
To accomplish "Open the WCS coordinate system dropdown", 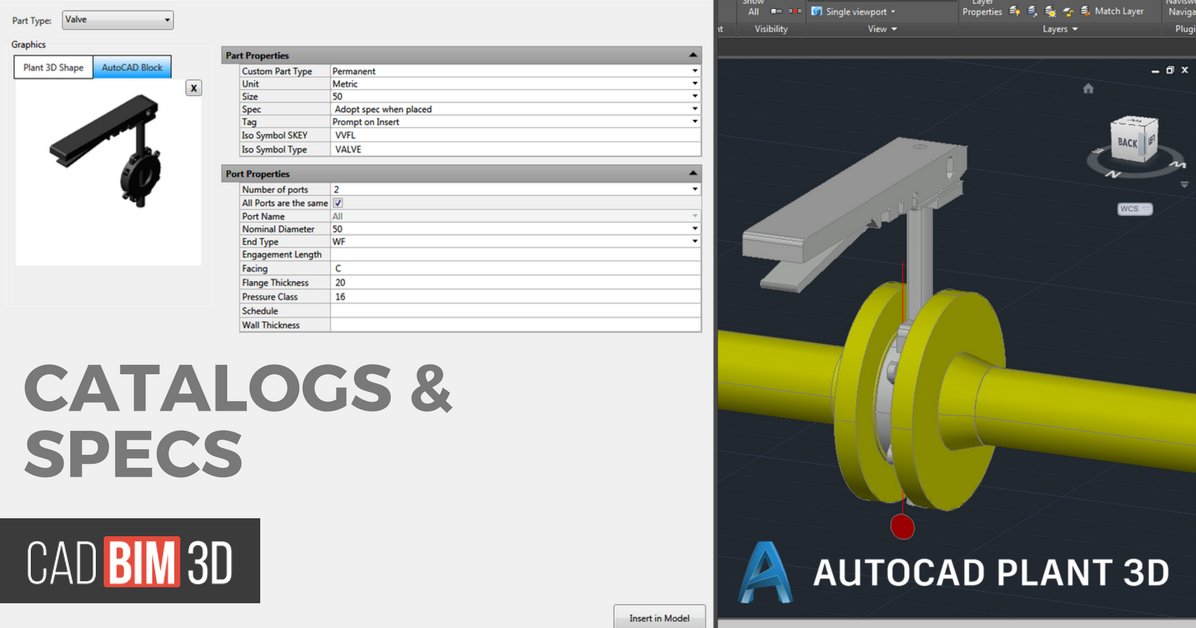I will point(1135,208).
